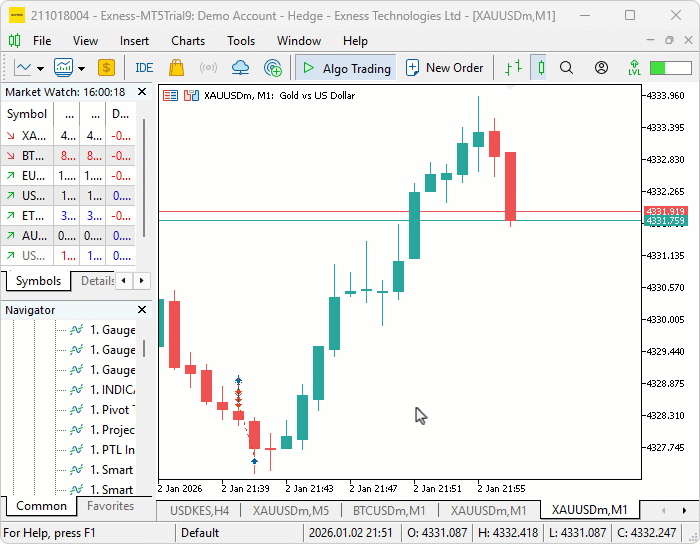The image size is (700, 544).
Task: Select the XA... symbol row
Action: (x=68, y=136)
